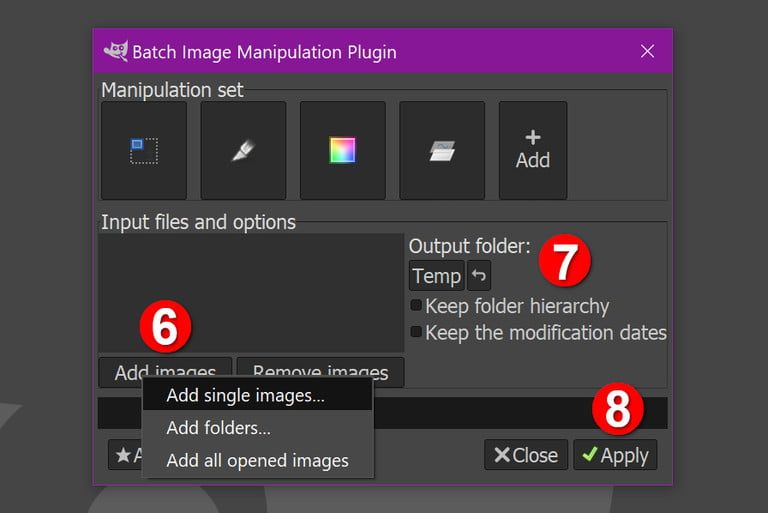The height and width of the screenshot is (513, 768).
Task: Choose Temp output folder selector
Action: [436, 276]
